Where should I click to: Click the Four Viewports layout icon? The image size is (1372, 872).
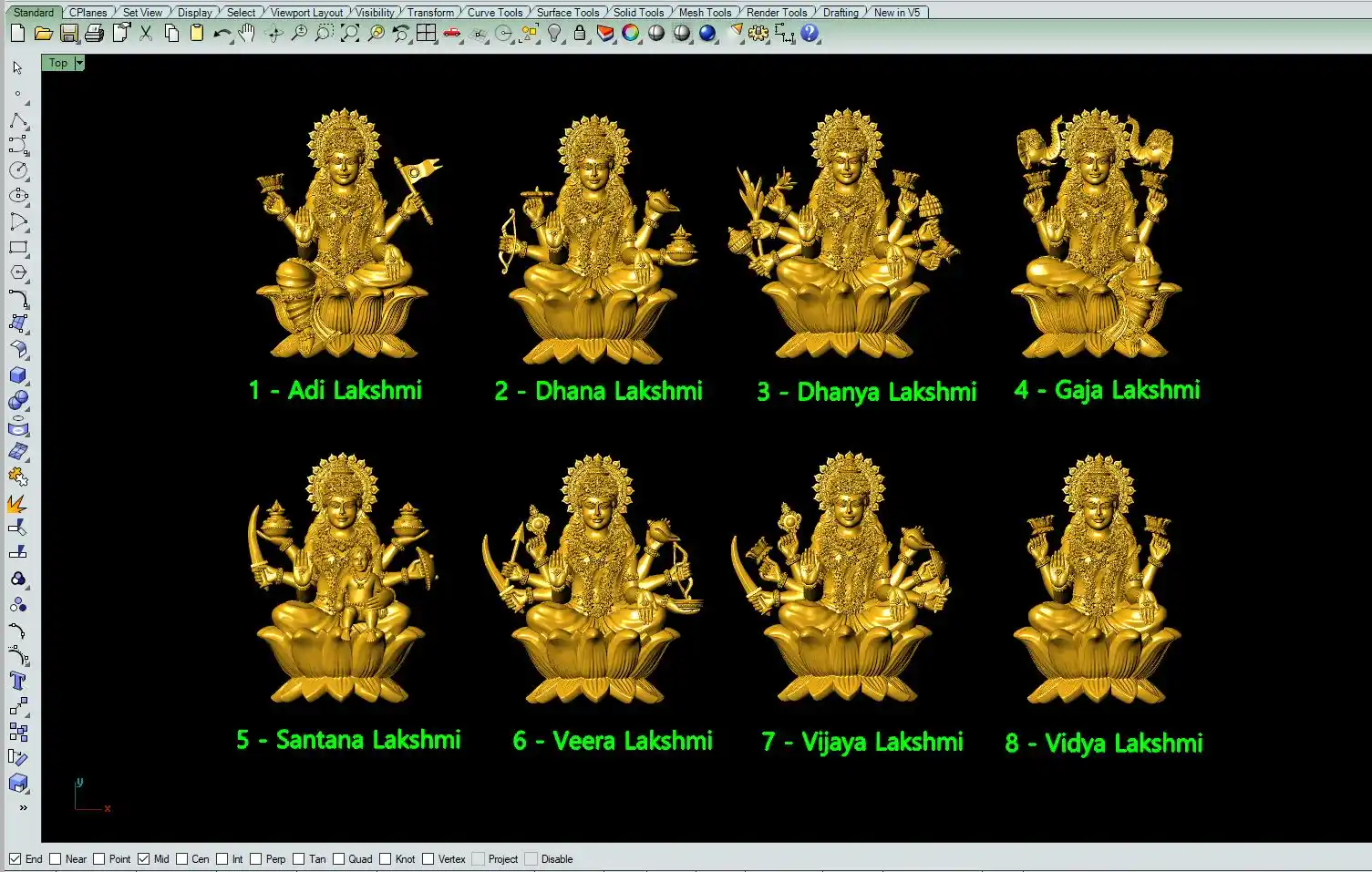click(426, 34)
